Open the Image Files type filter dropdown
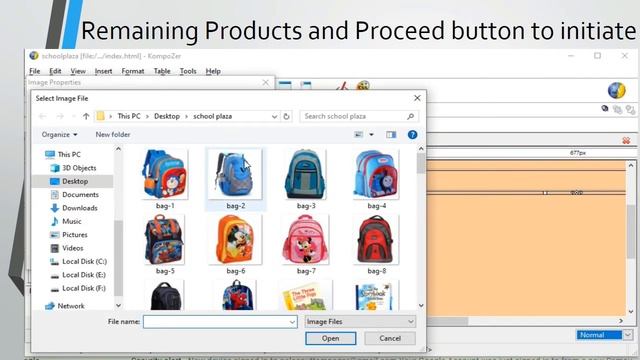Screen dimensions: 640x360 pos(360,322)
